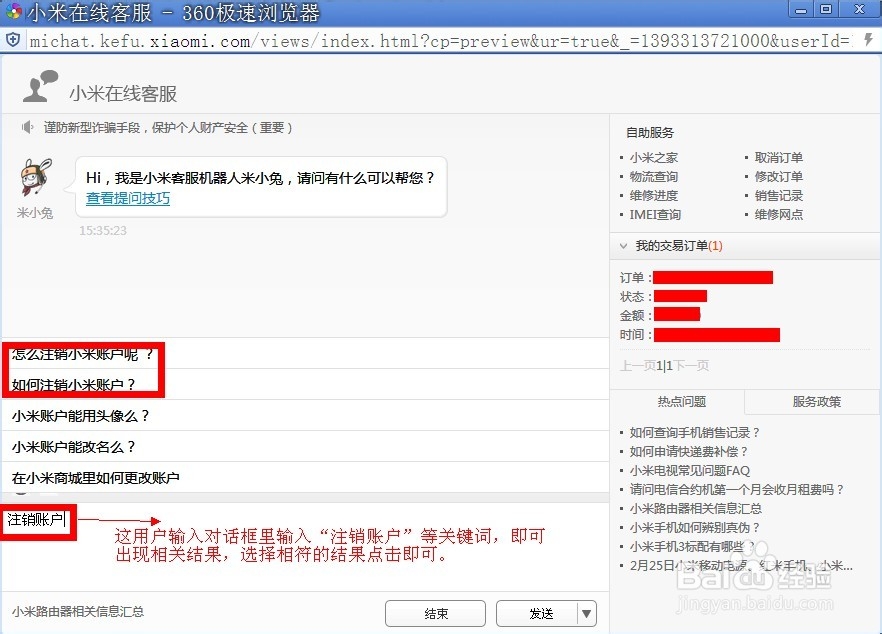
Task: Click the security shield icon in address bar
Action: point(13,40)
